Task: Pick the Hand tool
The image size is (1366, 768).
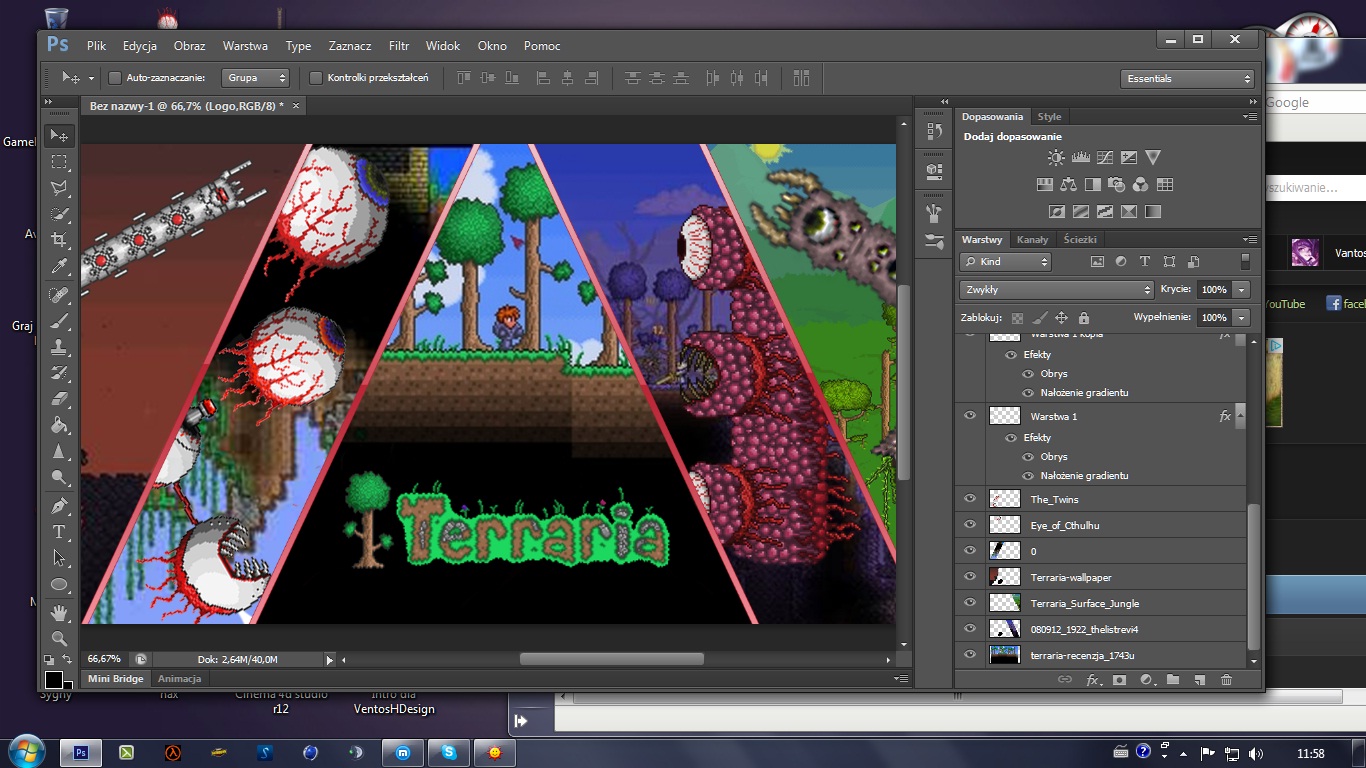Action: [60, 612]
